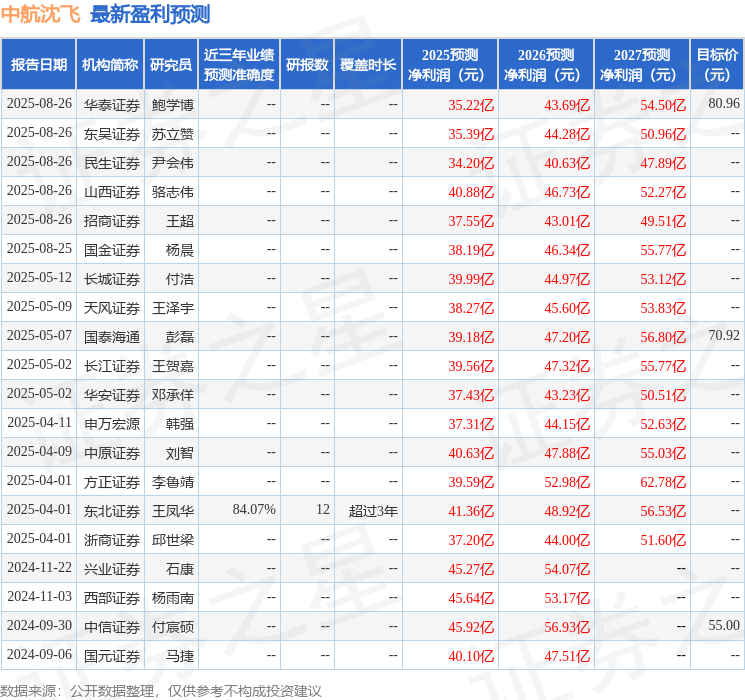
Task: Click 2025 forecast 45.64亿
Action: pos(471,598)
